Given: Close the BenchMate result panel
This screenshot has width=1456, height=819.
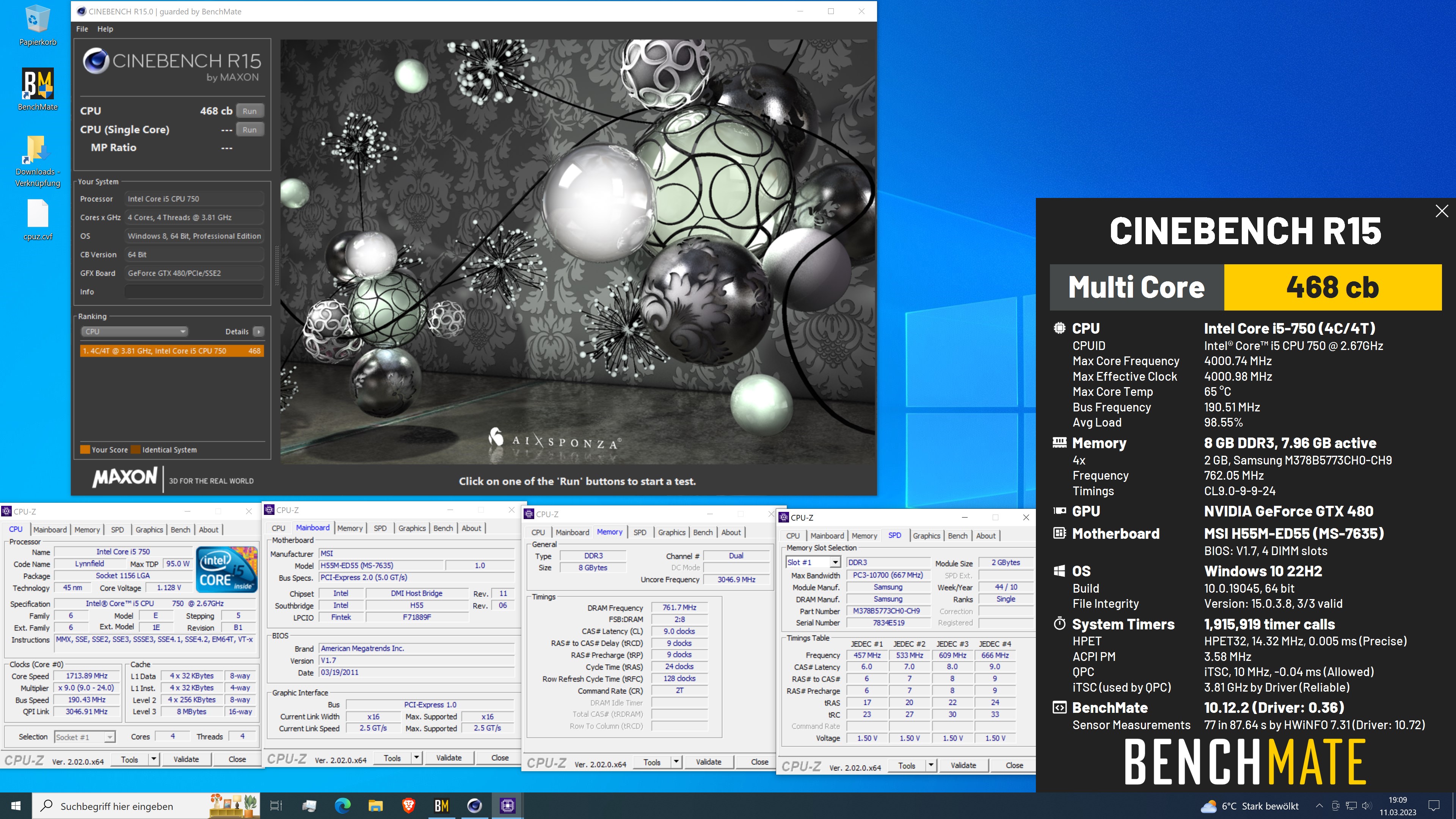Looking at the screenshot, I should (x=1441, y=212).
